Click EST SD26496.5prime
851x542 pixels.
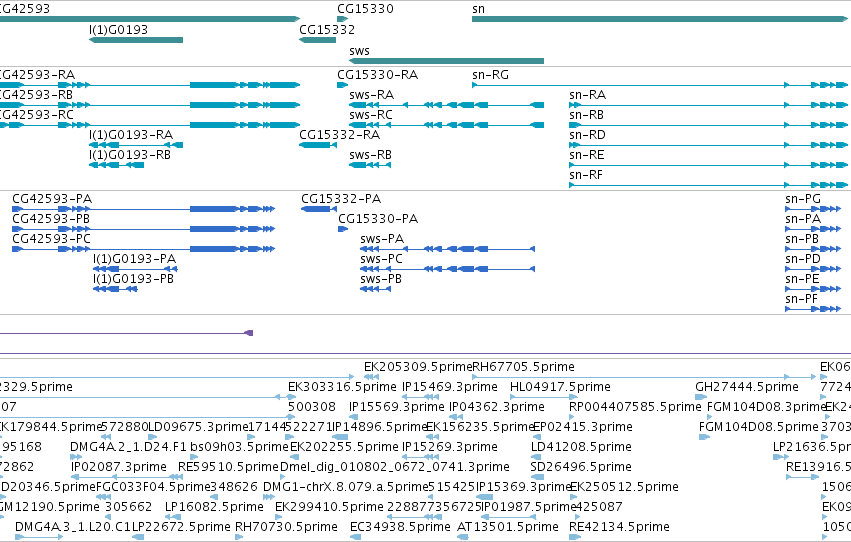[581, 468]
